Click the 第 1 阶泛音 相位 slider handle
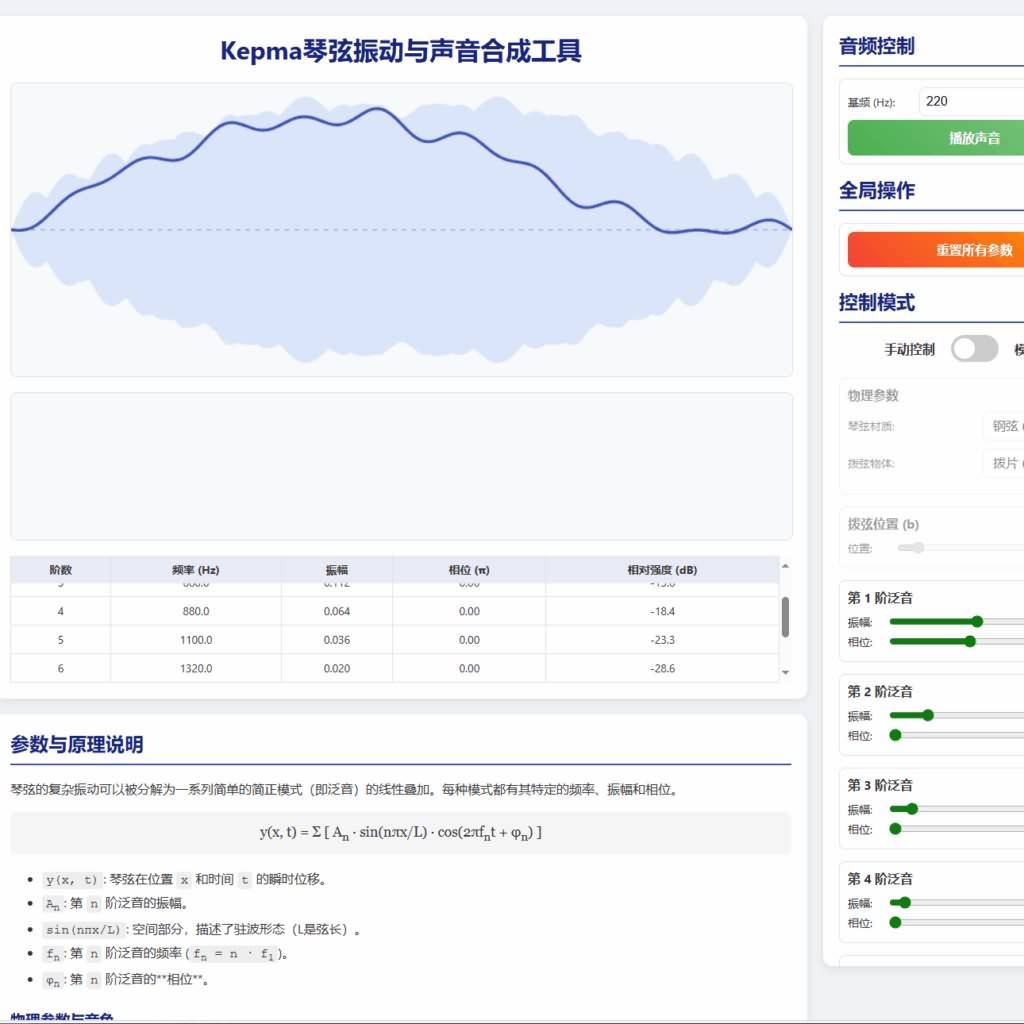The height and width of the screenshot is (1024, 1024). click(x=970, y=641)
